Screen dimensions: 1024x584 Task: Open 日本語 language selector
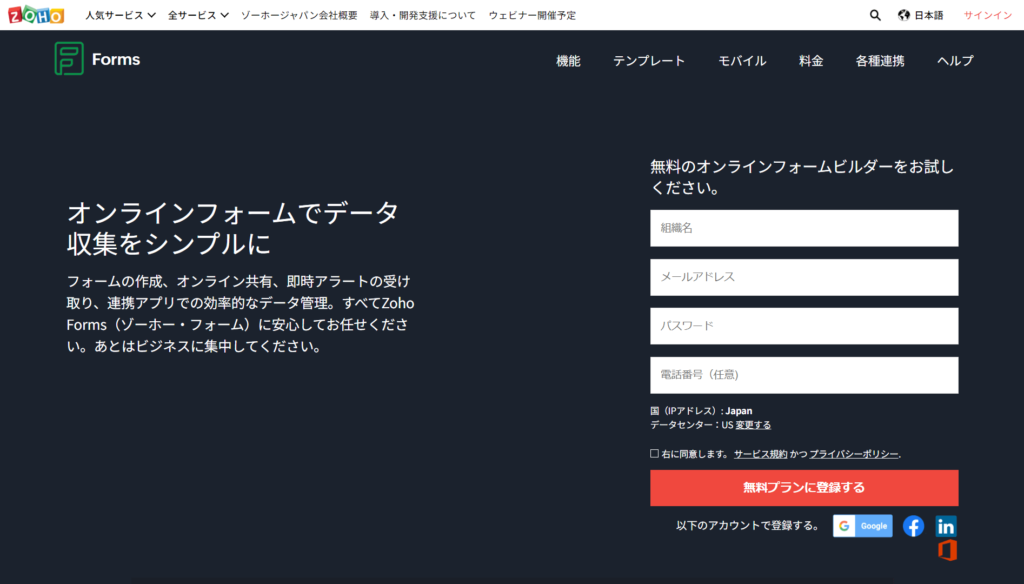[x=928, y=15]
